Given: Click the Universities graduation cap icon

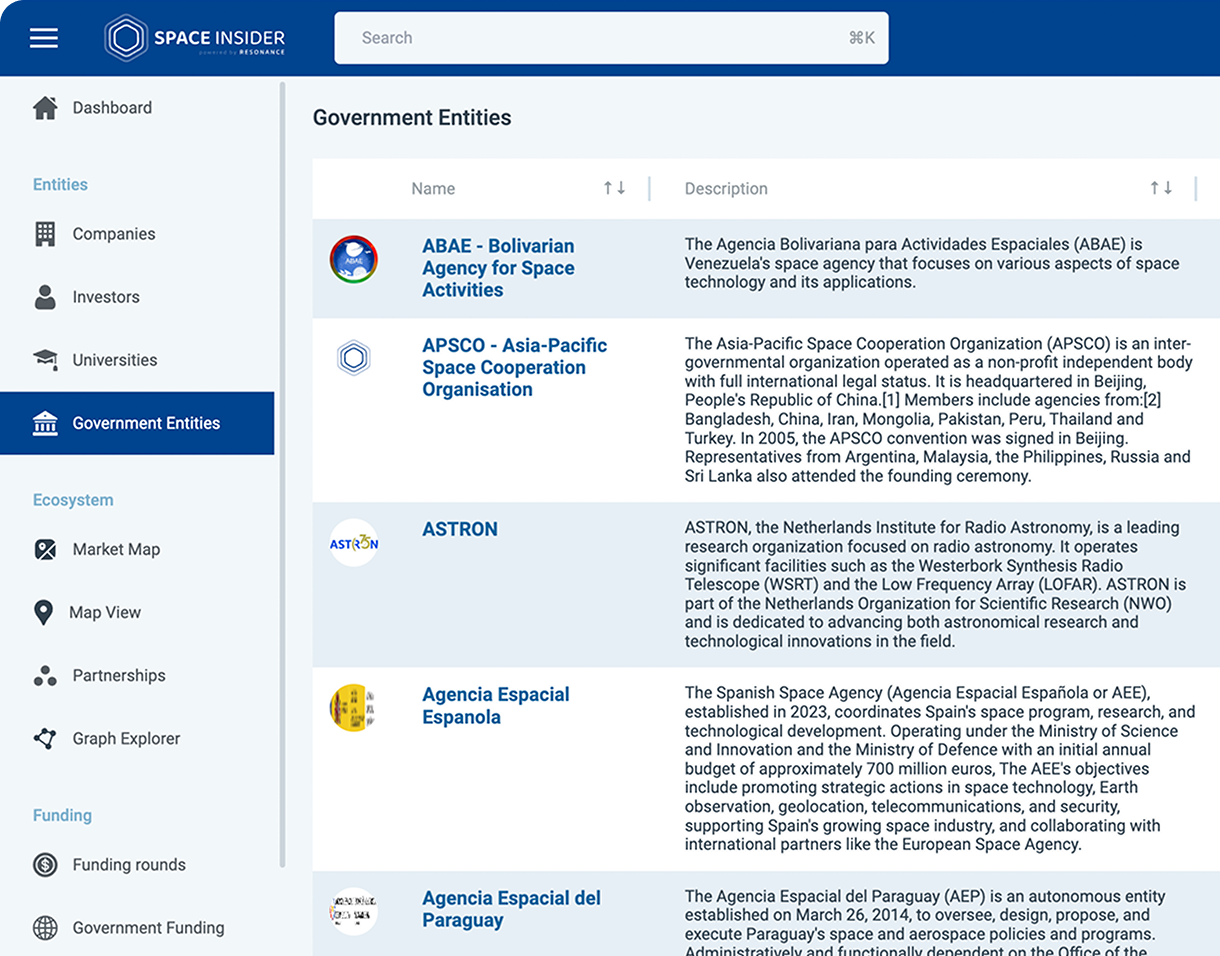Looking at the screenshot, I should (x=45, y=360).
